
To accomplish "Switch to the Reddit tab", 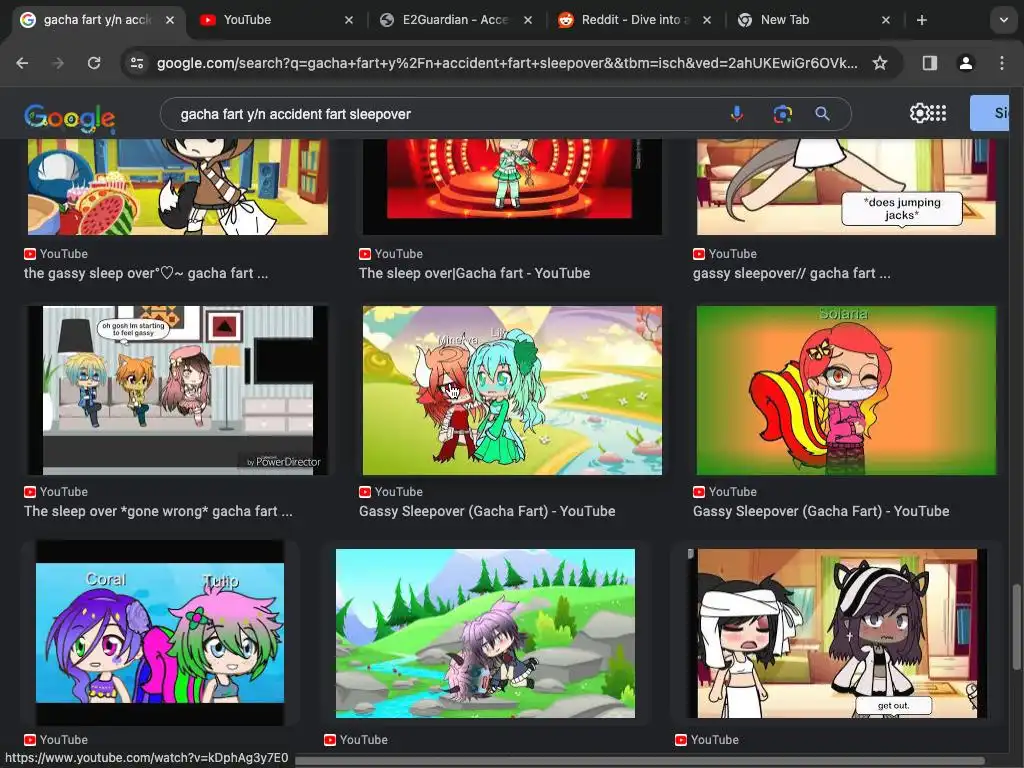I will [x=634, y=20].
